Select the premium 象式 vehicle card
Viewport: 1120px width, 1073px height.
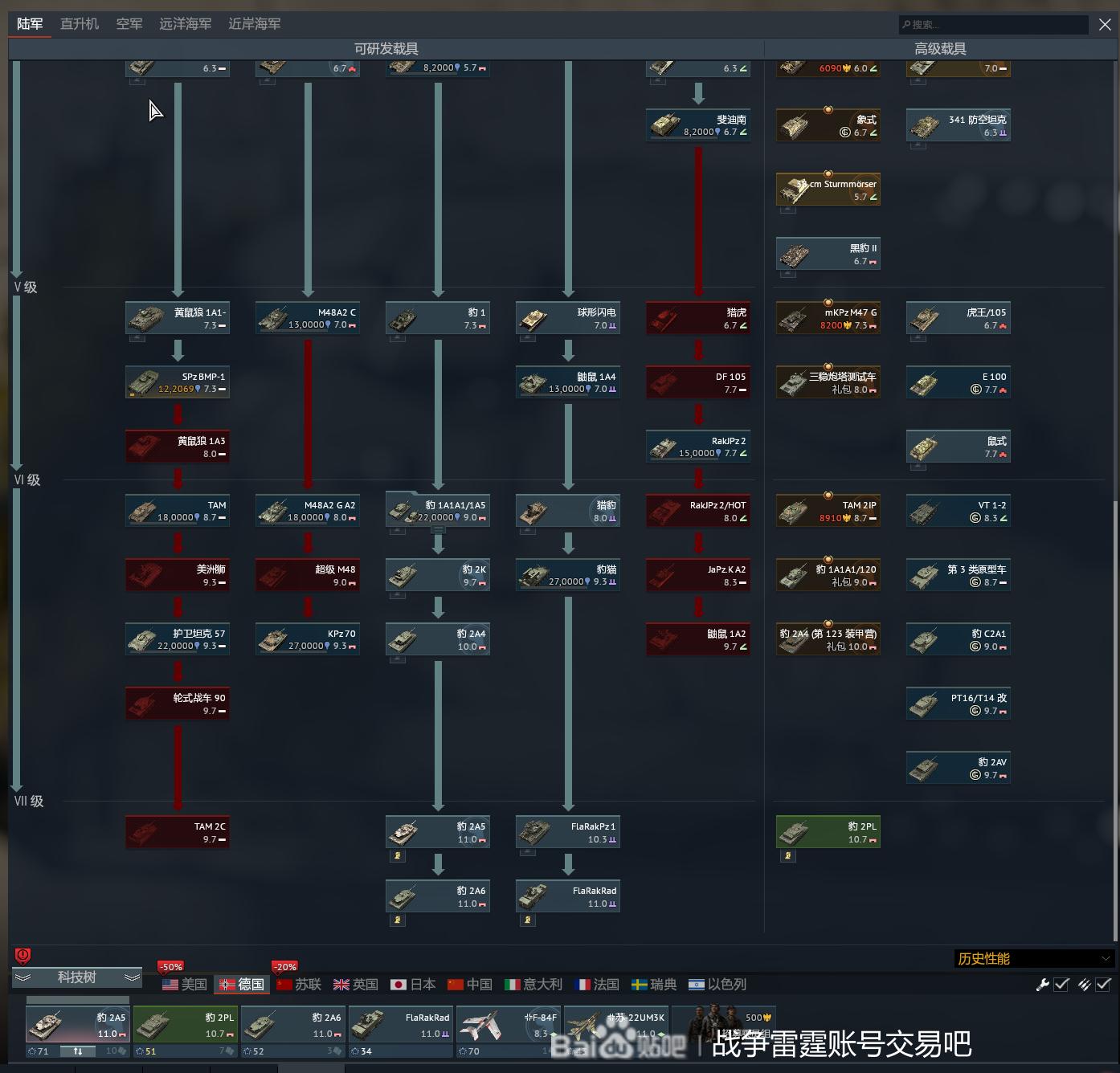coord(828,125)
